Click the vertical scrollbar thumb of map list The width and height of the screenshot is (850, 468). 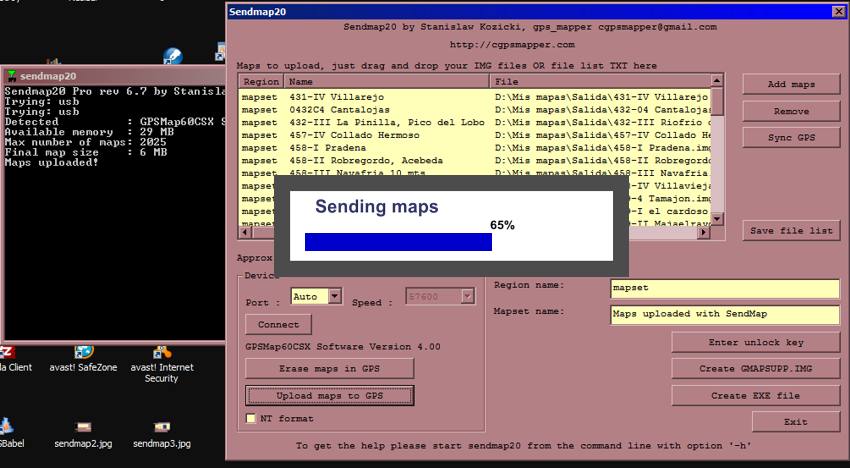[x=717, y=101]
